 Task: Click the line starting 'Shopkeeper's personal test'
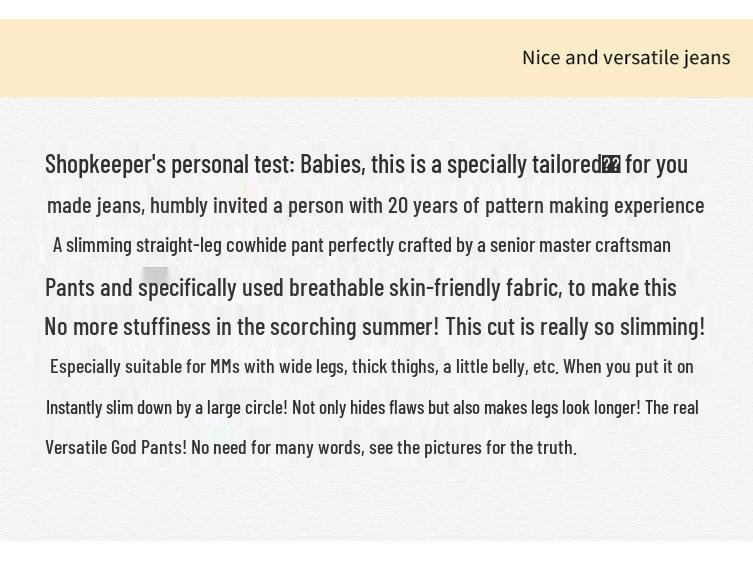tap(366, 164)
